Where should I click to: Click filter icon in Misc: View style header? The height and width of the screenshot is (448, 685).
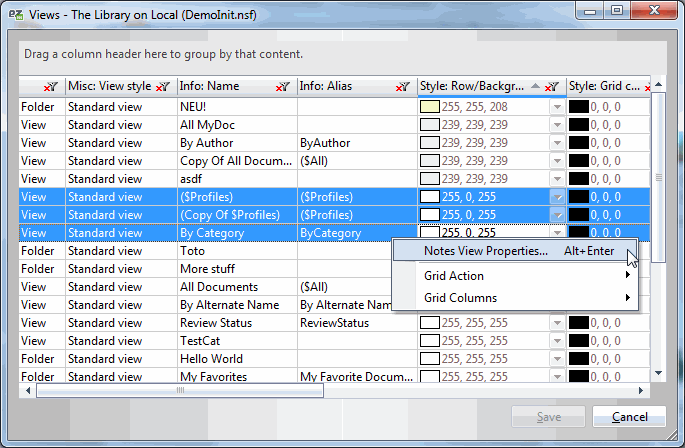tap(164, 87)
